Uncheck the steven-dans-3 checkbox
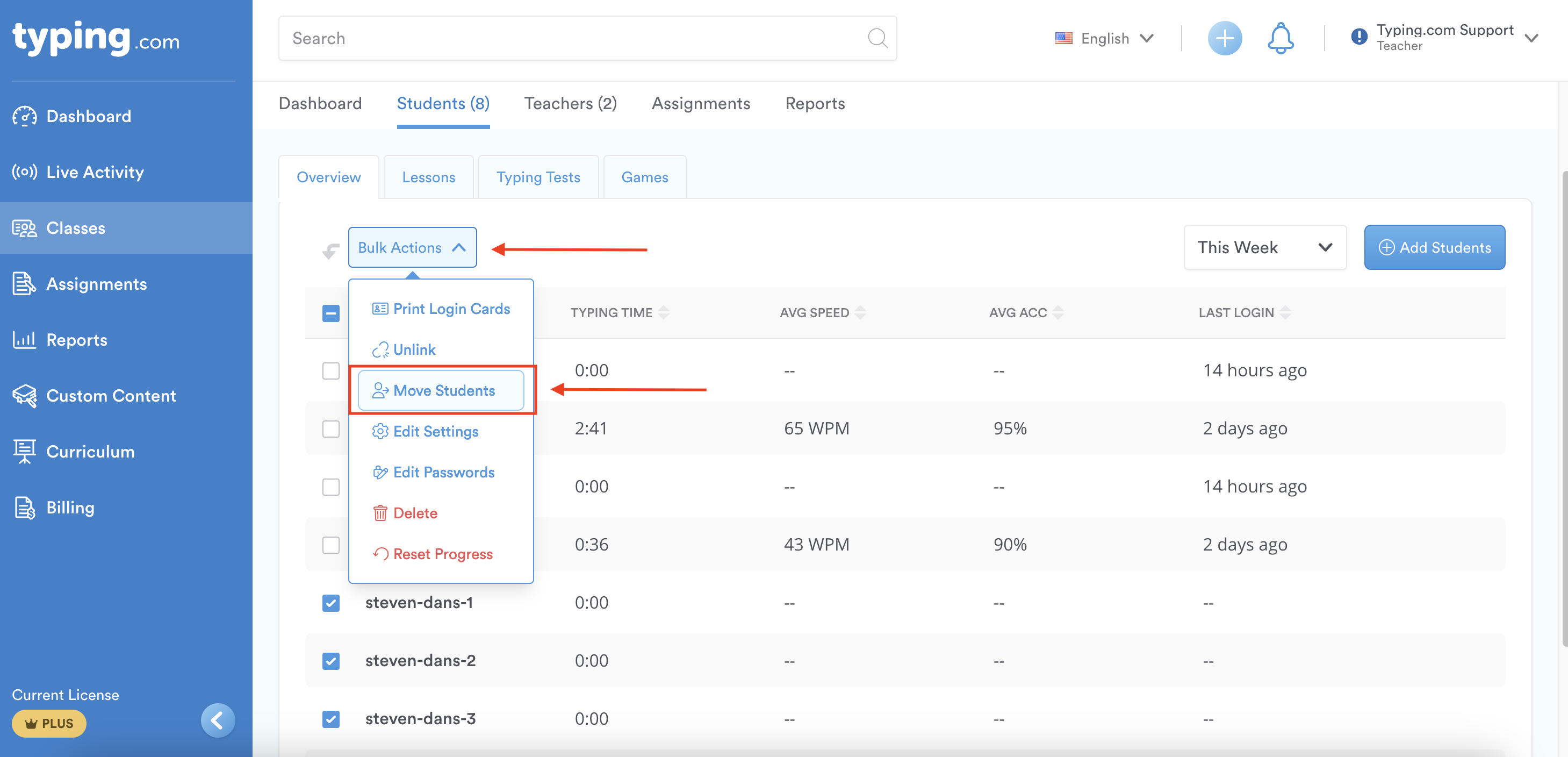This screenshot has width=1568, height=757. (330, 719)
